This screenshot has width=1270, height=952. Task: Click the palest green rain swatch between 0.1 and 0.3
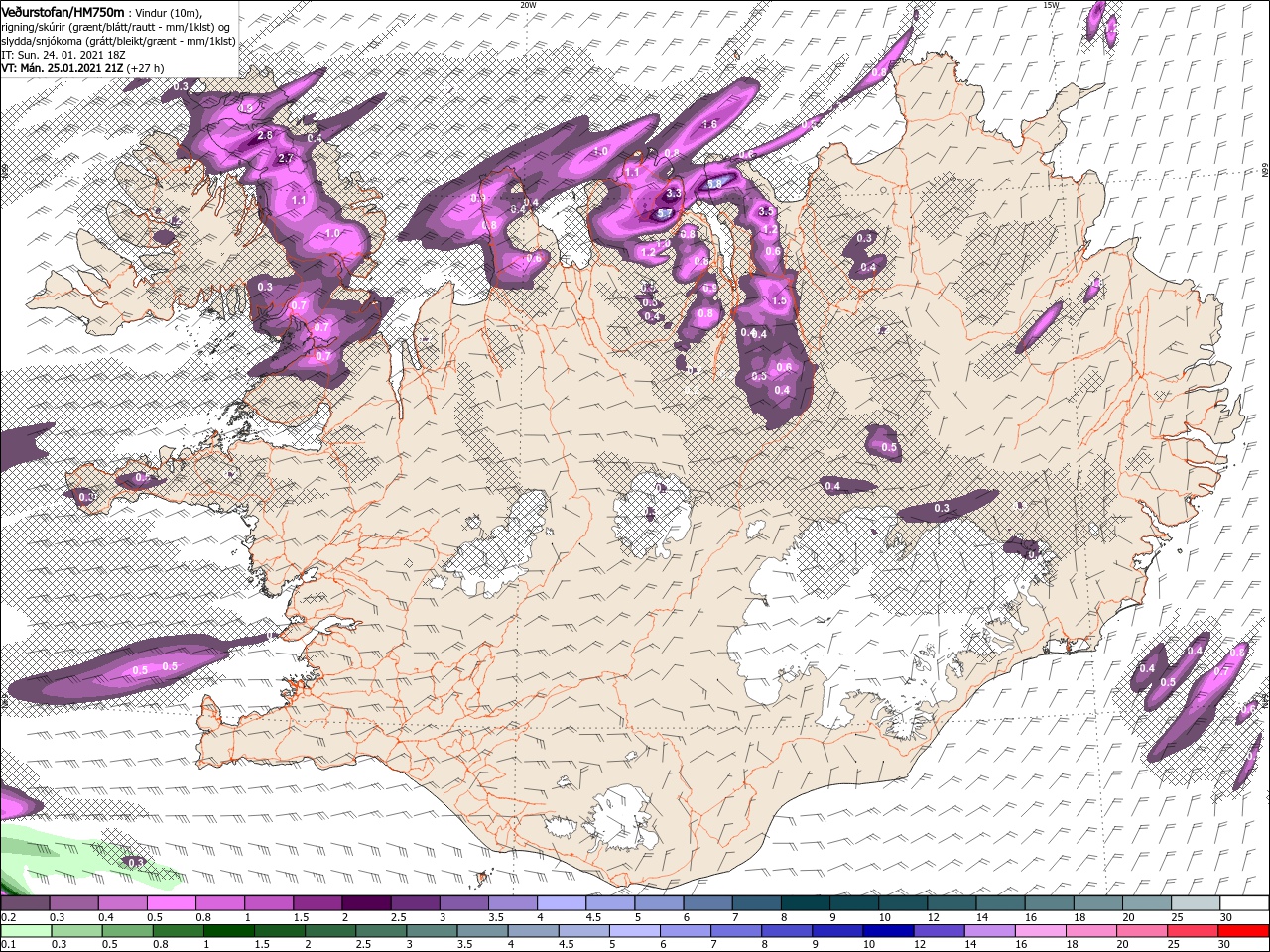pos(25,930)
